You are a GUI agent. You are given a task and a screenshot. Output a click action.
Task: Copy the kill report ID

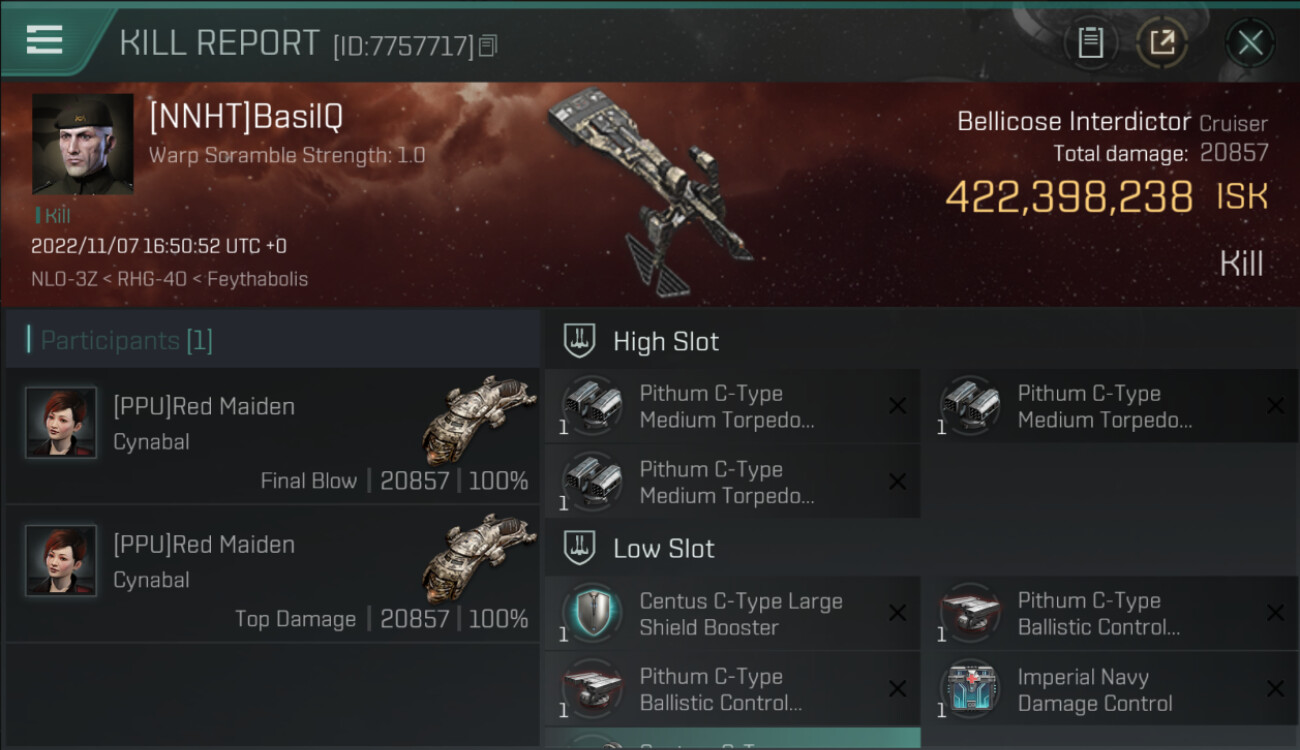(488, 45)
